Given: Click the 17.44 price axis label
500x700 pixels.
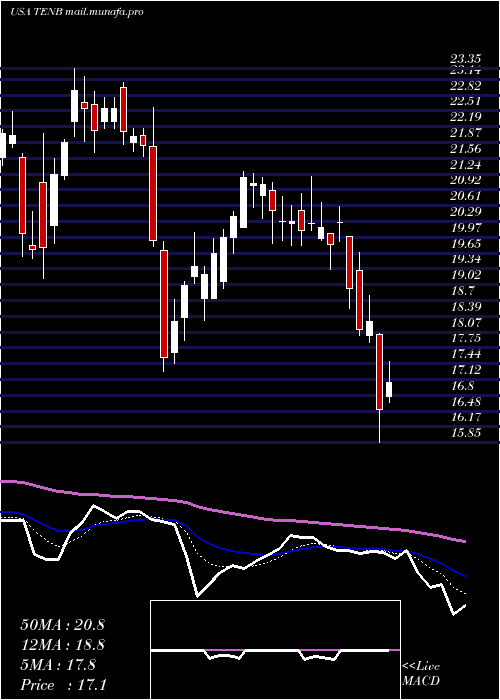Looking at the screenshot, I should (465, 354).
